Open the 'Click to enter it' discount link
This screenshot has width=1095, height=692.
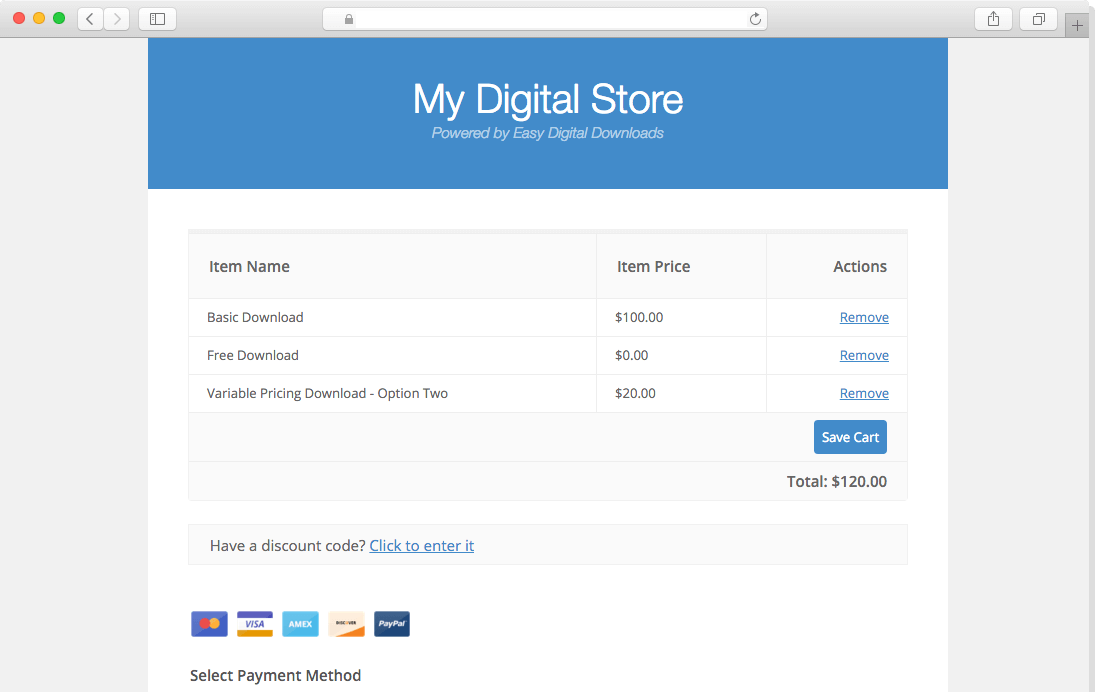[421, 545]
